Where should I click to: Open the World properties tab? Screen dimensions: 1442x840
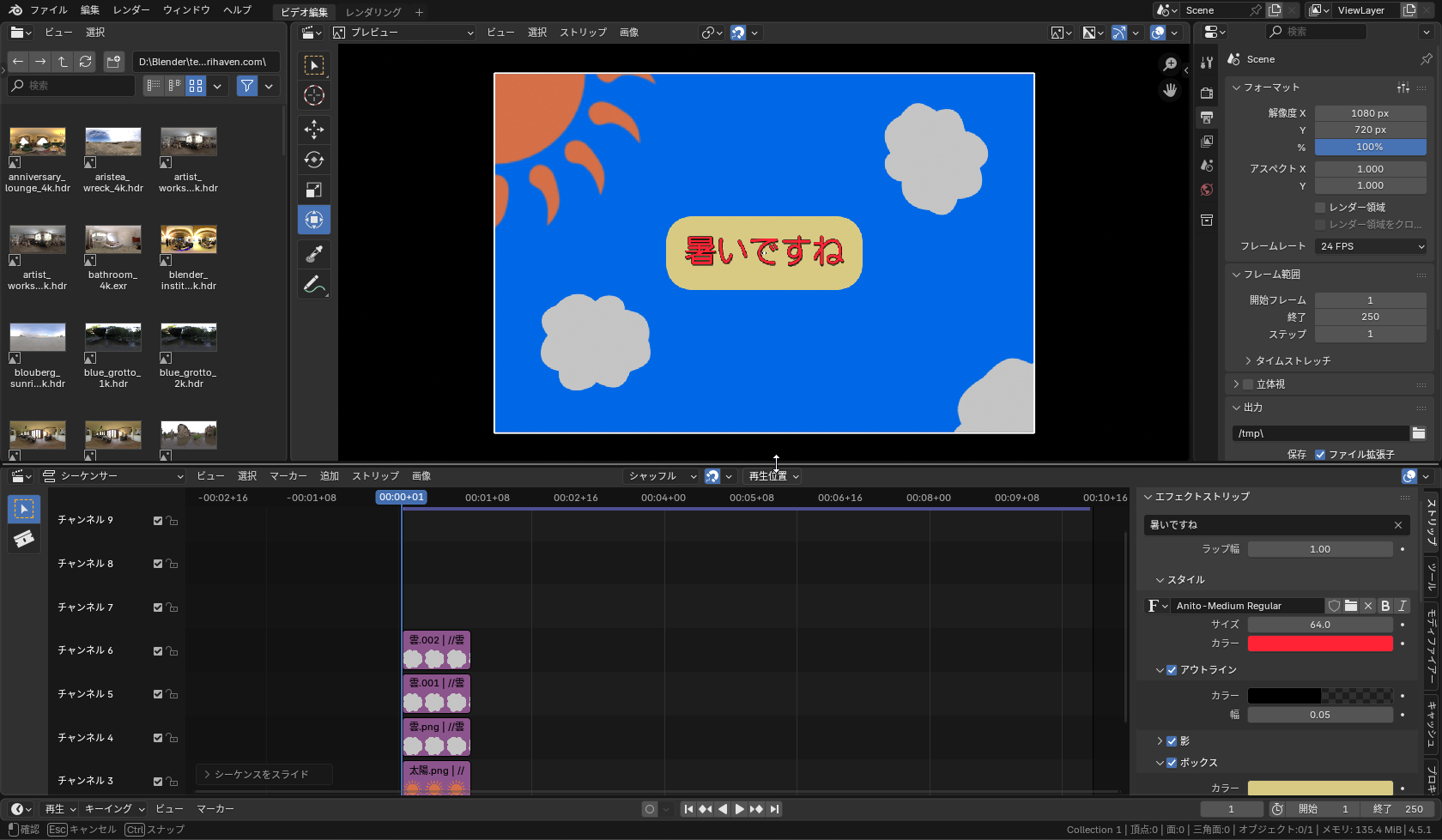[1207, 190]
